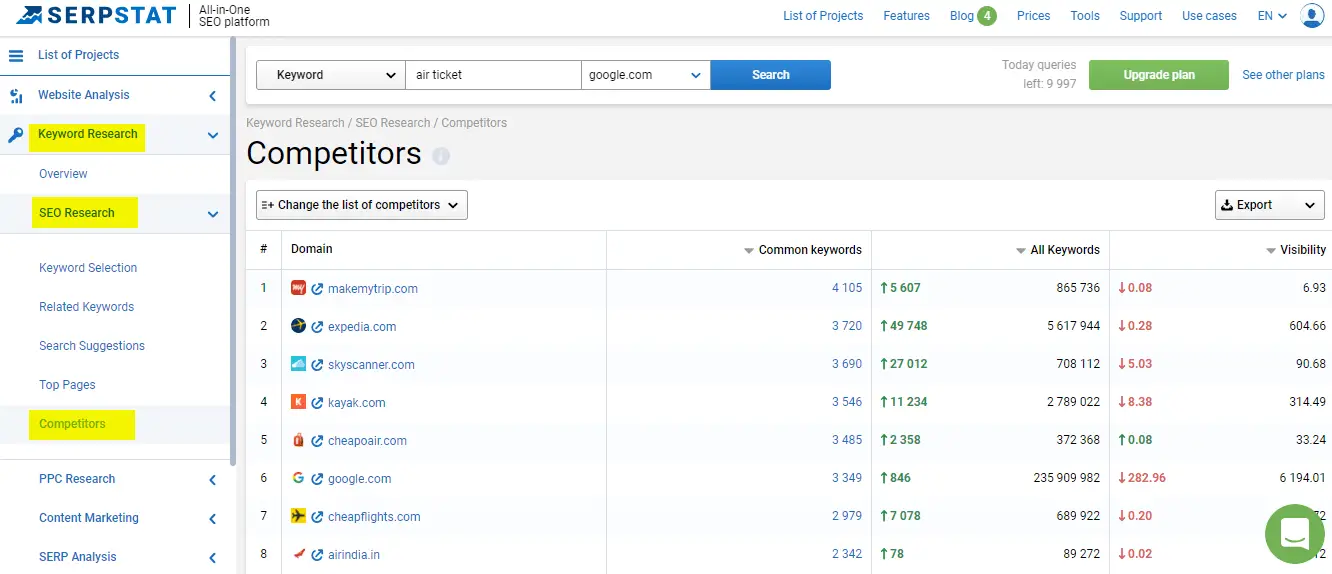
Task: Collapse the SEO Research section chevron
Action: (x=212, y=214)
